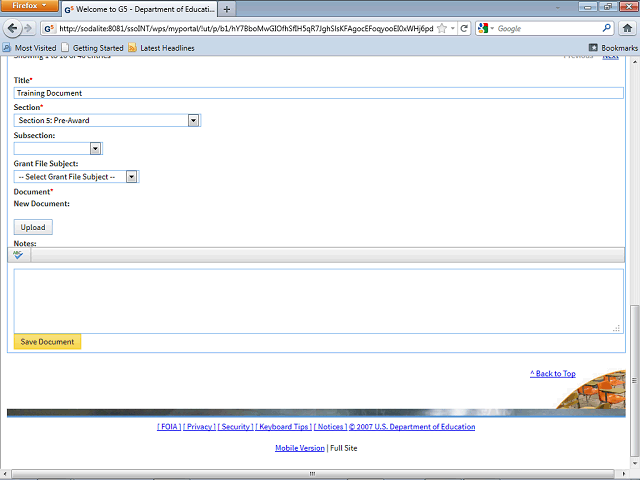Screen dimensions: 640x480
Task: Switch to the Mobile Version link
Action: pos(300,448)
